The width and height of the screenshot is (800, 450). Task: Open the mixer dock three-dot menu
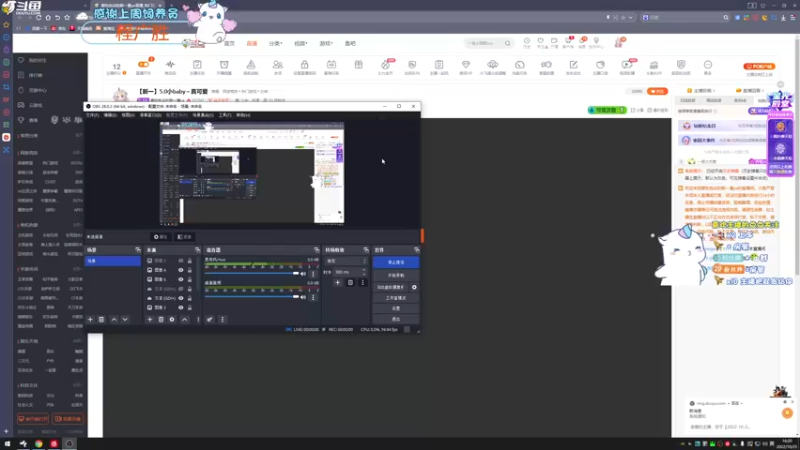pyautogui.click(x=222, y=319)
